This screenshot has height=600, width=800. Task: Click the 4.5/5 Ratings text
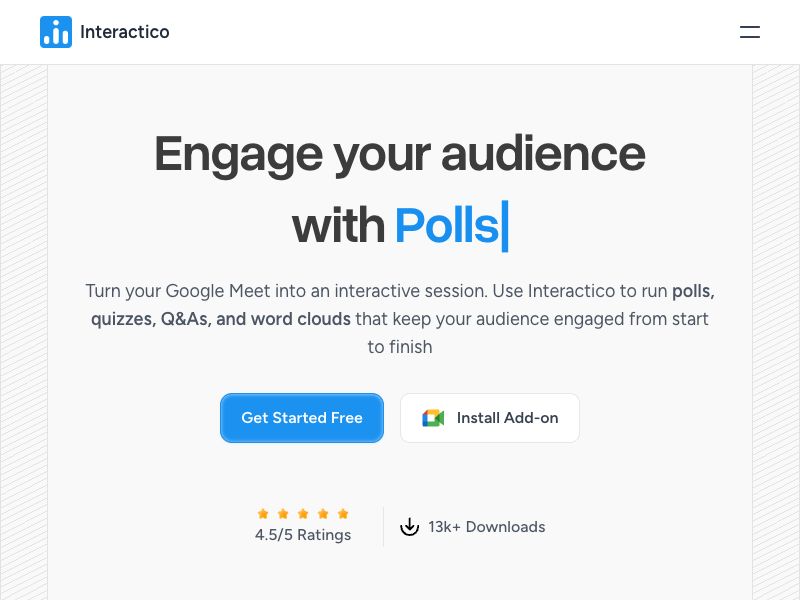[x=303, y=535]
